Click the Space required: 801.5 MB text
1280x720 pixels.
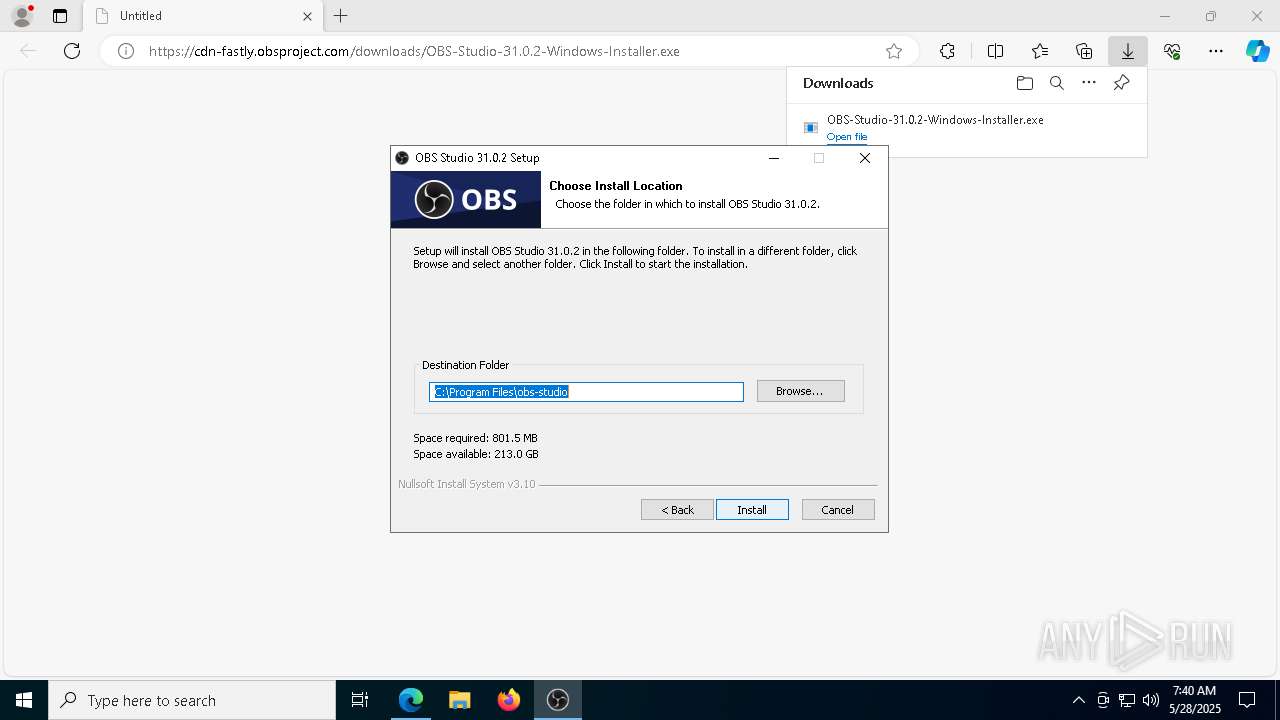click(475, 438)
